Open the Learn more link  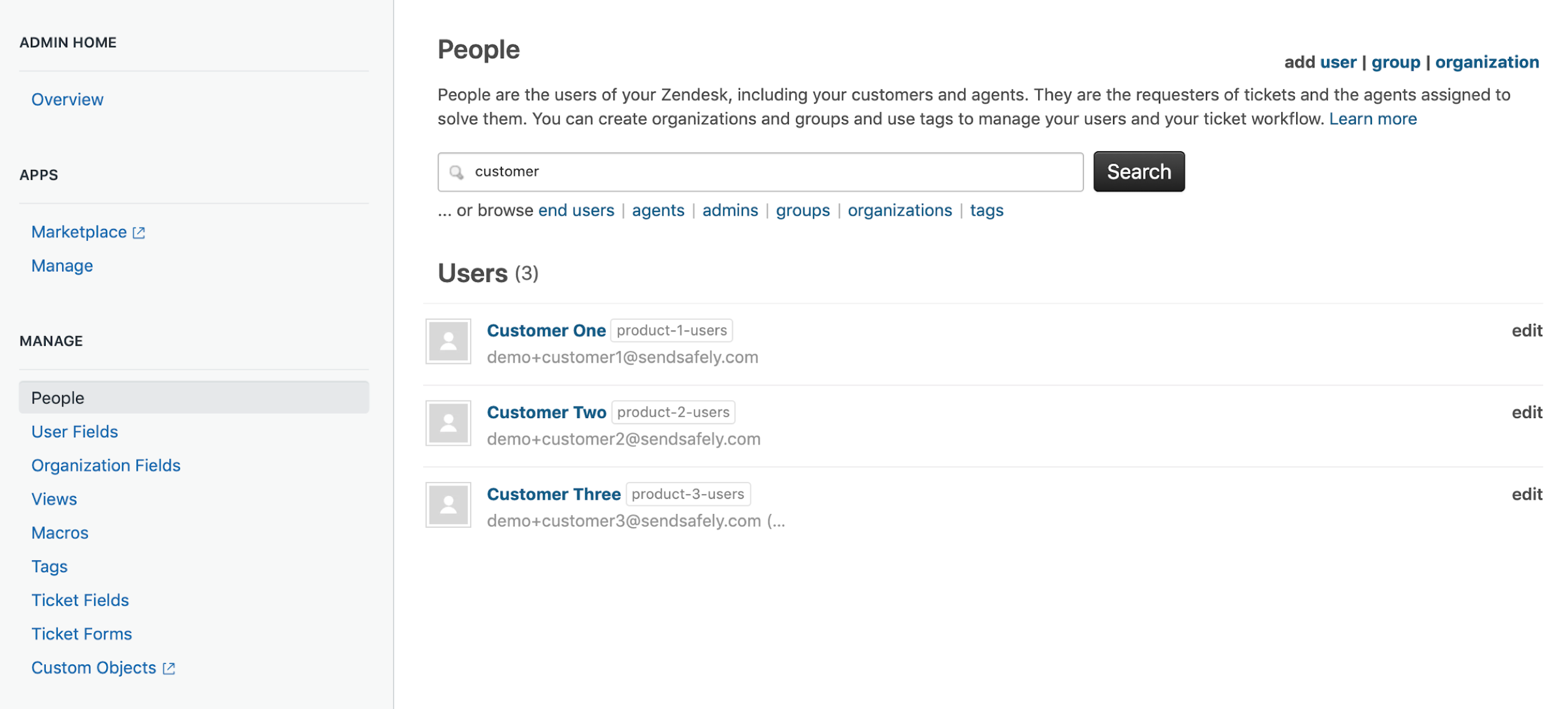[x=1372, y=119]
